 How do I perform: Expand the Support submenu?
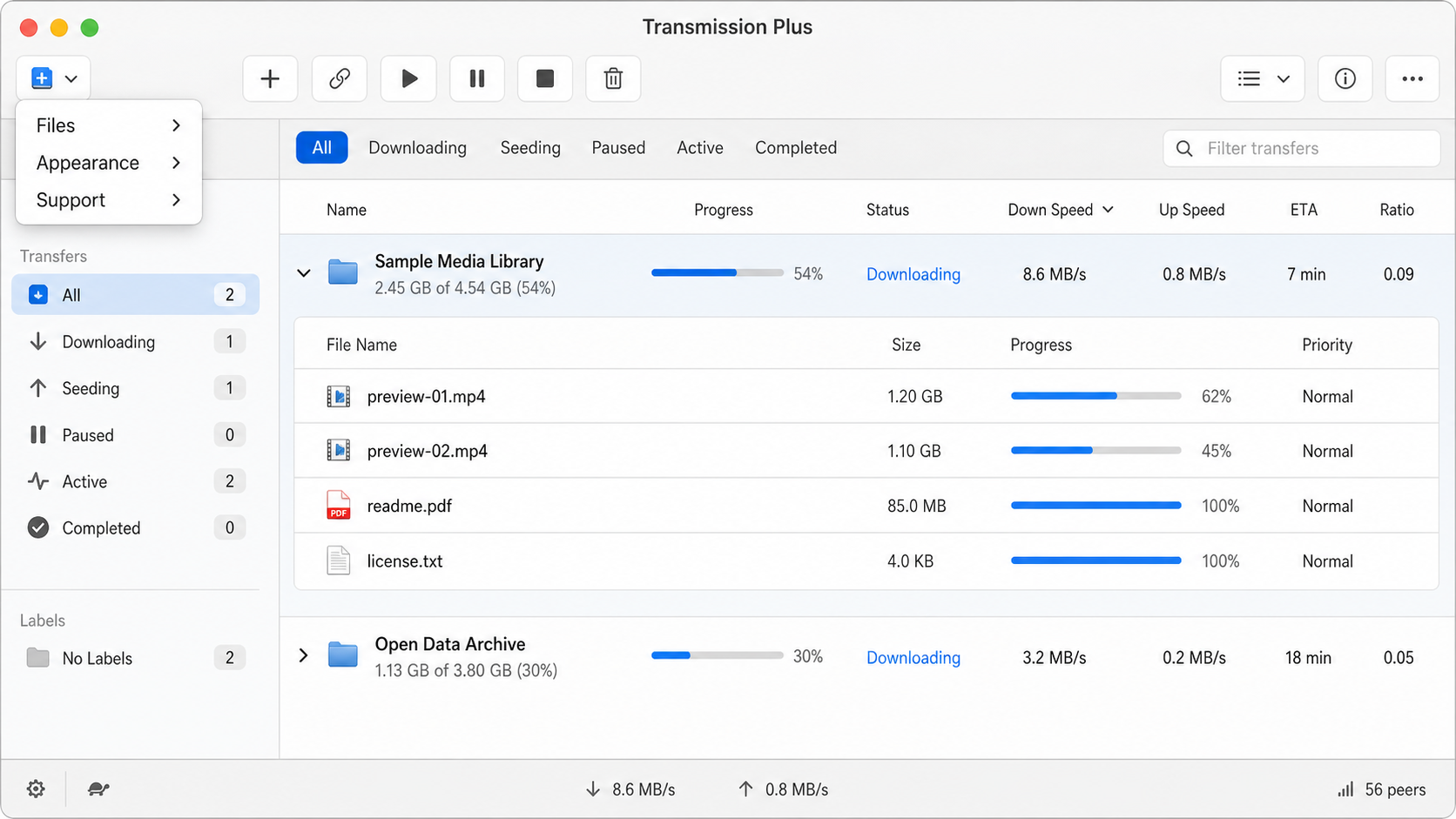(x=109, y=200)
